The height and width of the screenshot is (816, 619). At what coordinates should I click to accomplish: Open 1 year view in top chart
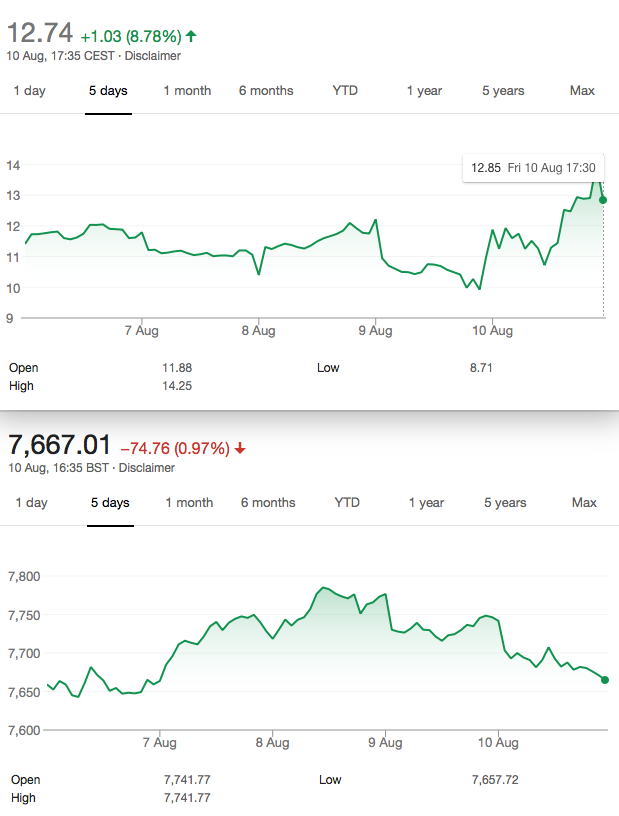coord(424,91)
